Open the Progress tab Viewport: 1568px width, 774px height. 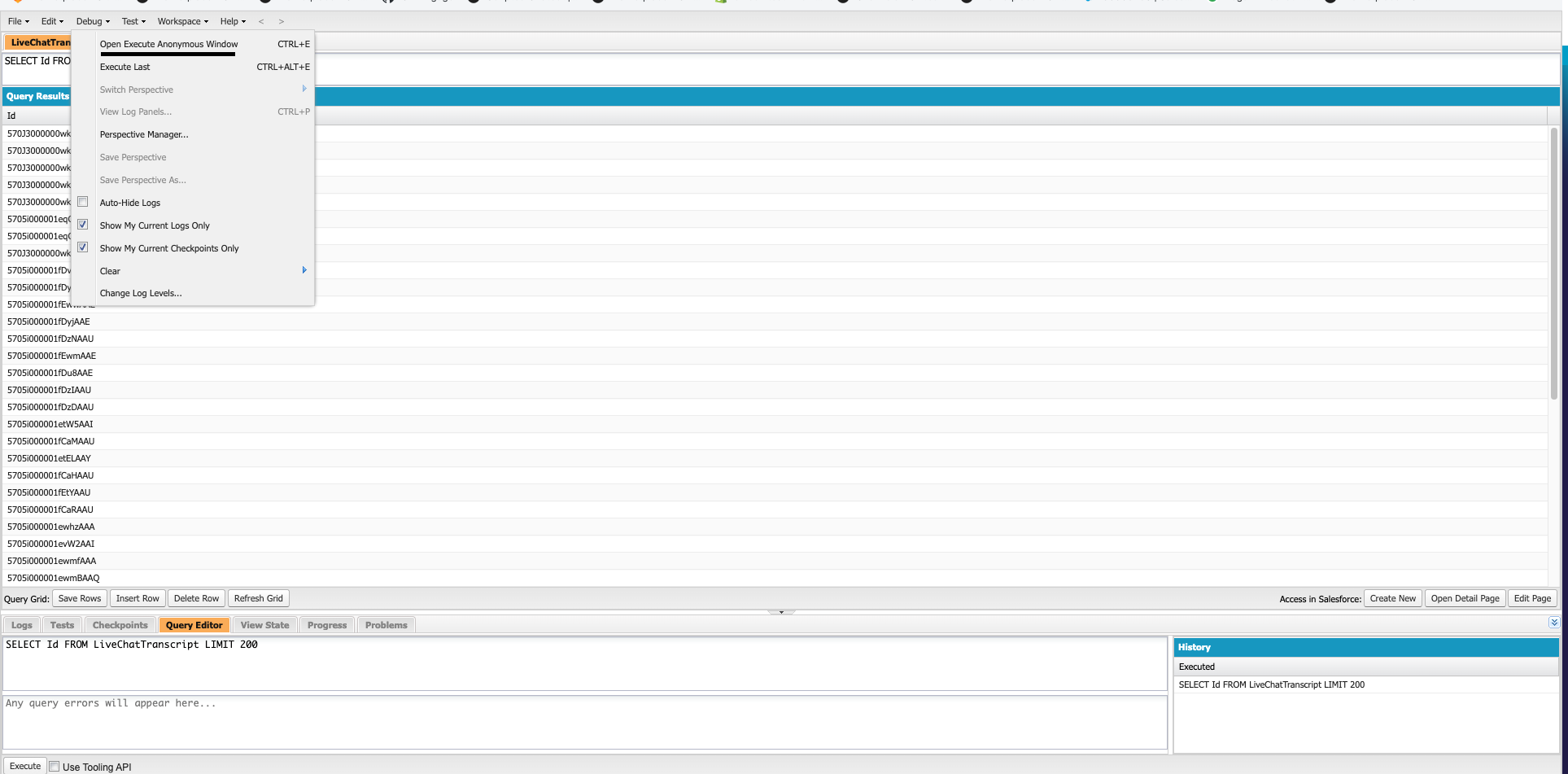pos(327,625)
